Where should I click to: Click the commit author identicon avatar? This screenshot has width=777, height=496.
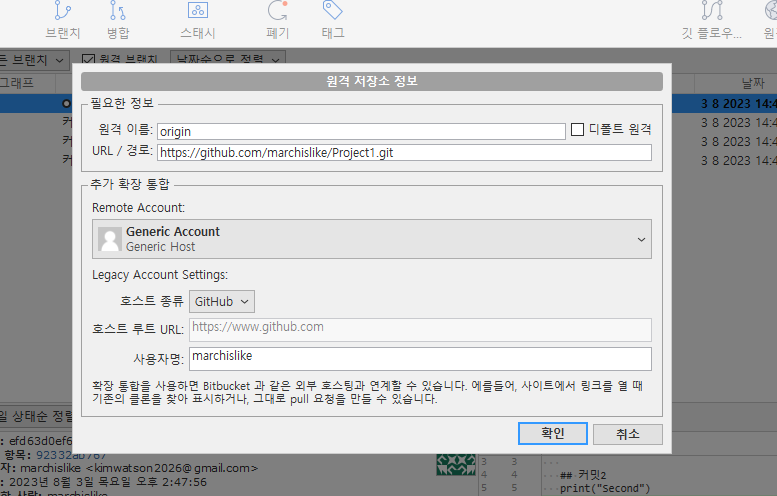tap(456, 464)
